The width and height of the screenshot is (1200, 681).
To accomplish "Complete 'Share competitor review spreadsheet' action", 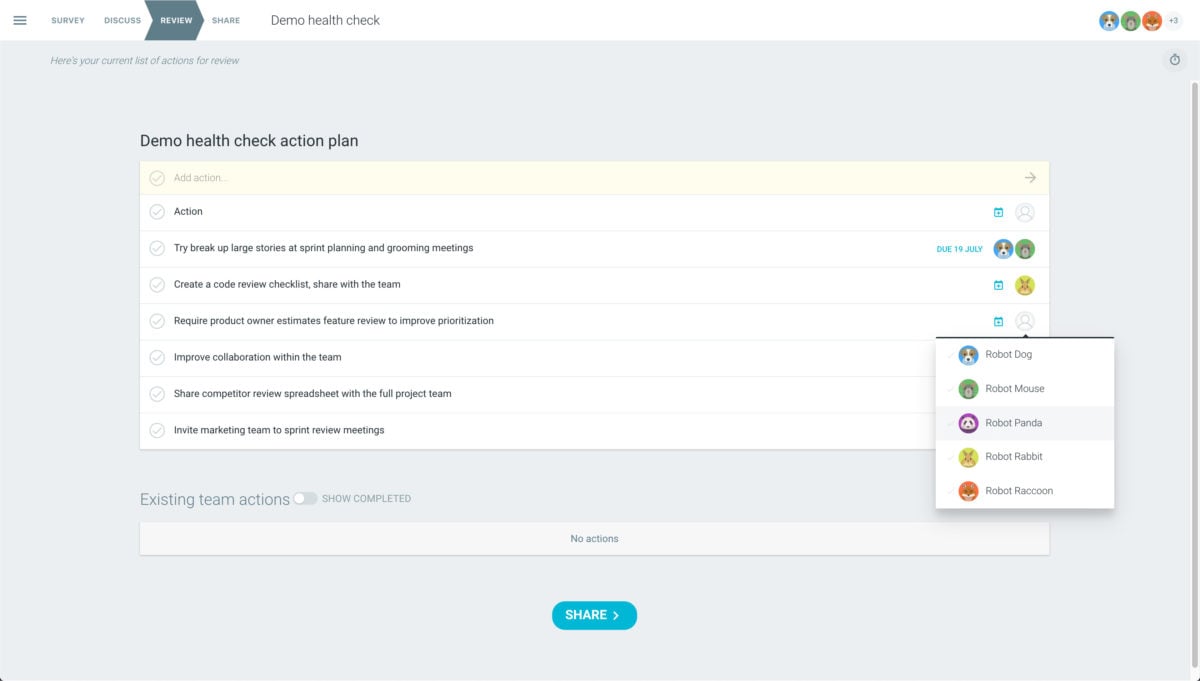I will pyautogui.click(x=157, y=394).
